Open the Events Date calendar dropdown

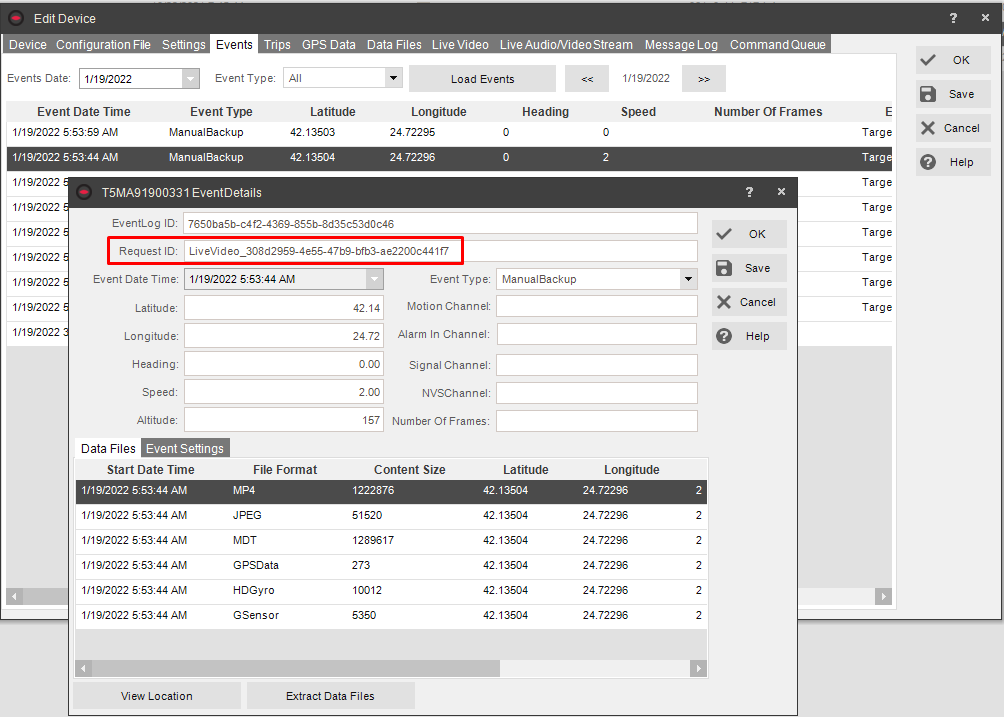click(x=194, y=77)
